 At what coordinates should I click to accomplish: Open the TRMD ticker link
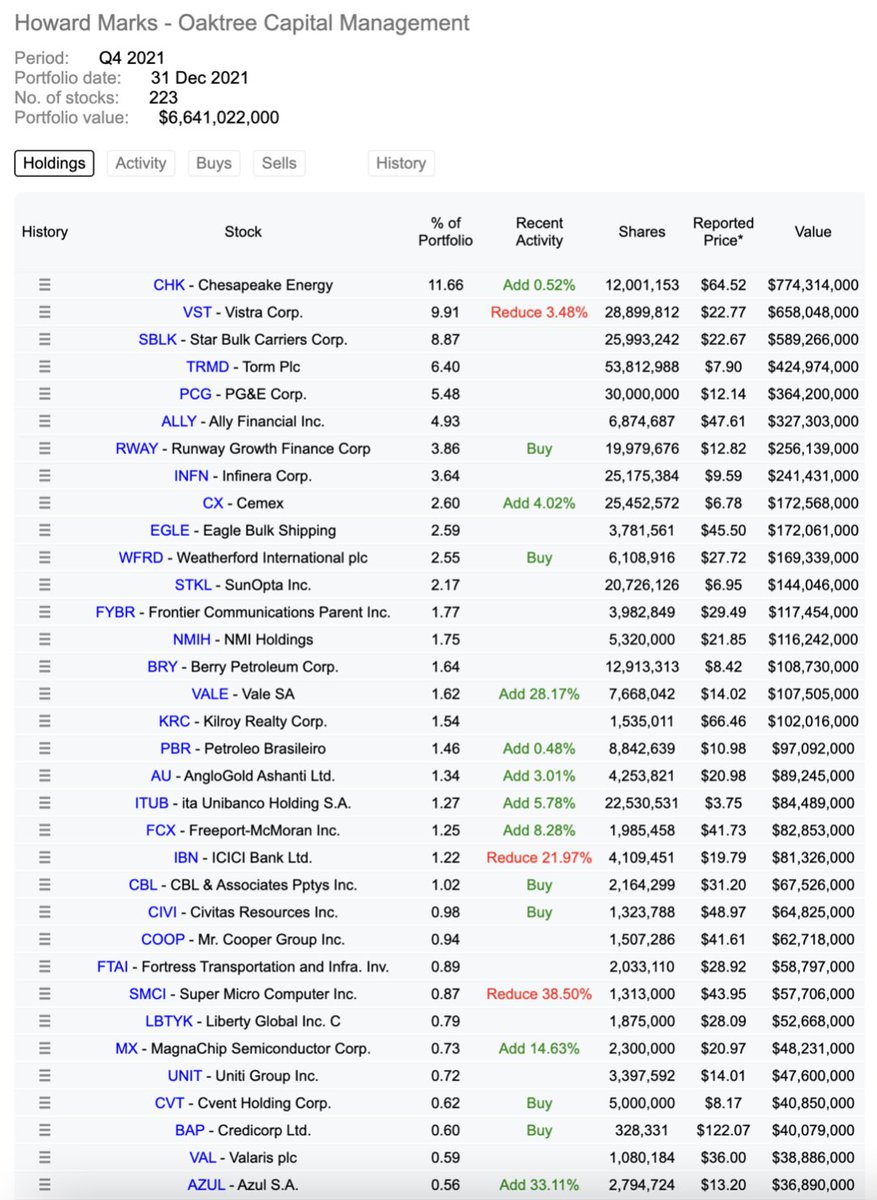point(207,367)
